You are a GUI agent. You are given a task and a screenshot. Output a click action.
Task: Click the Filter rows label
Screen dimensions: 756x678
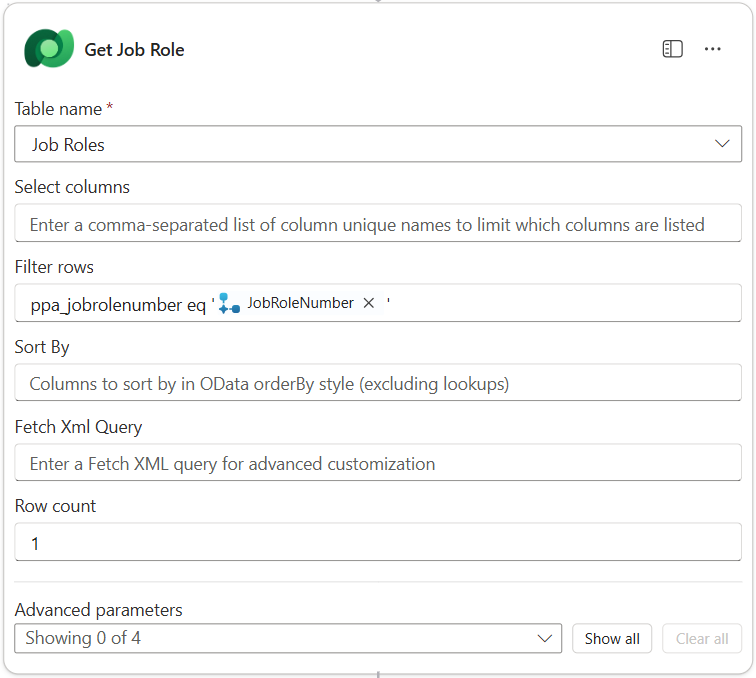point(54,267)
